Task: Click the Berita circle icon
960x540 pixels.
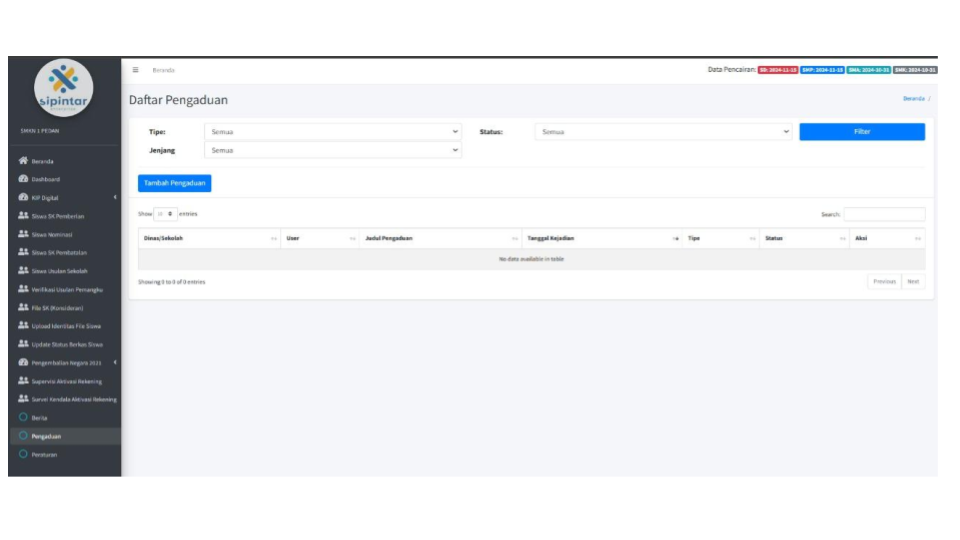Action: [23, 417]
